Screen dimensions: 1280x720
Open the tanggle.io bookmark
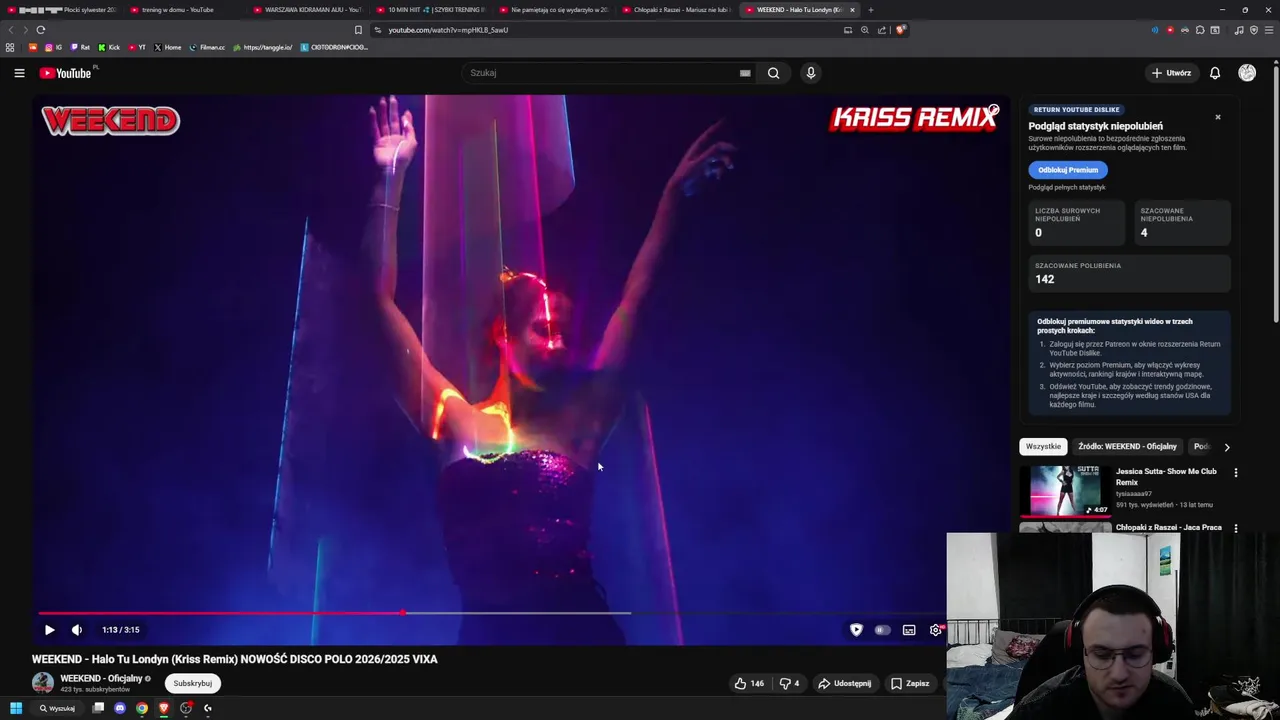[x=262, y=47]
